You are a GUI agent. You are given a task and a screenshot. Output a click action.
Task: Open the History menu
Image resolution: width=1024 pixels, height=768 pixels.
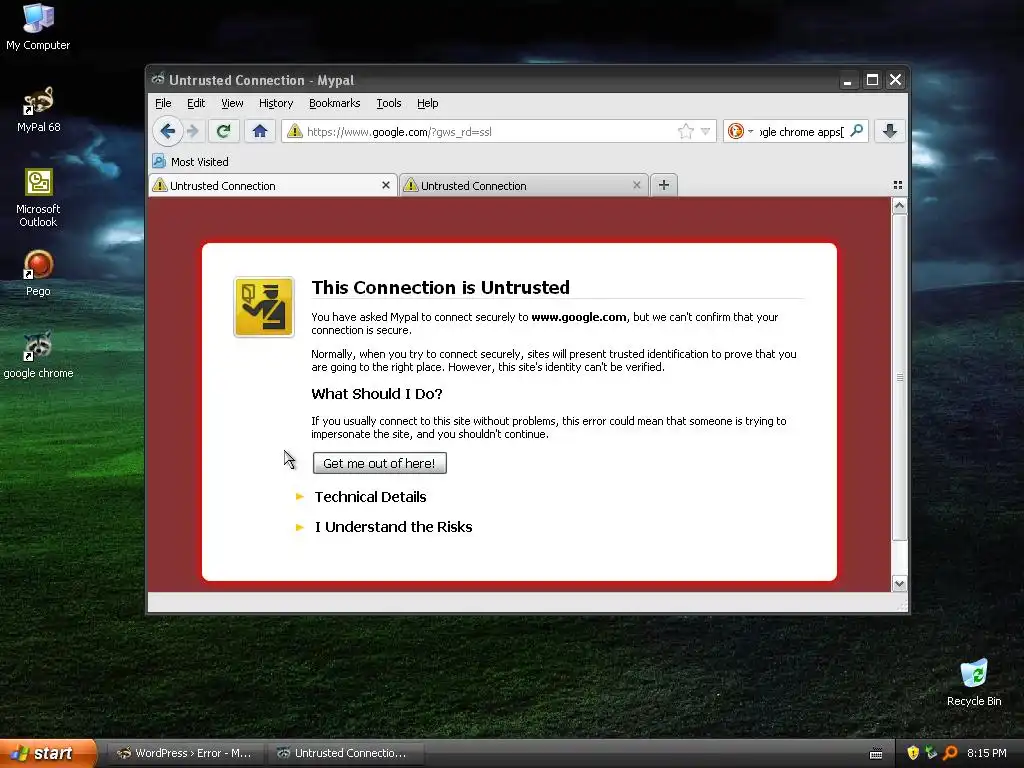tap(276, 103)
